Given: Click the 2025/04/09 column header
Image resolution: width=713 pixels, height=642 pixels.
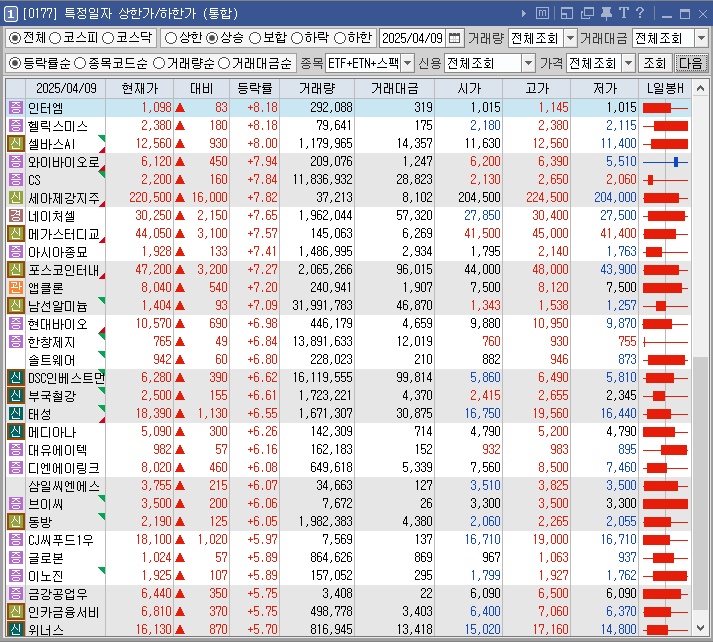Looking at the screenshot, I should 65,88.
